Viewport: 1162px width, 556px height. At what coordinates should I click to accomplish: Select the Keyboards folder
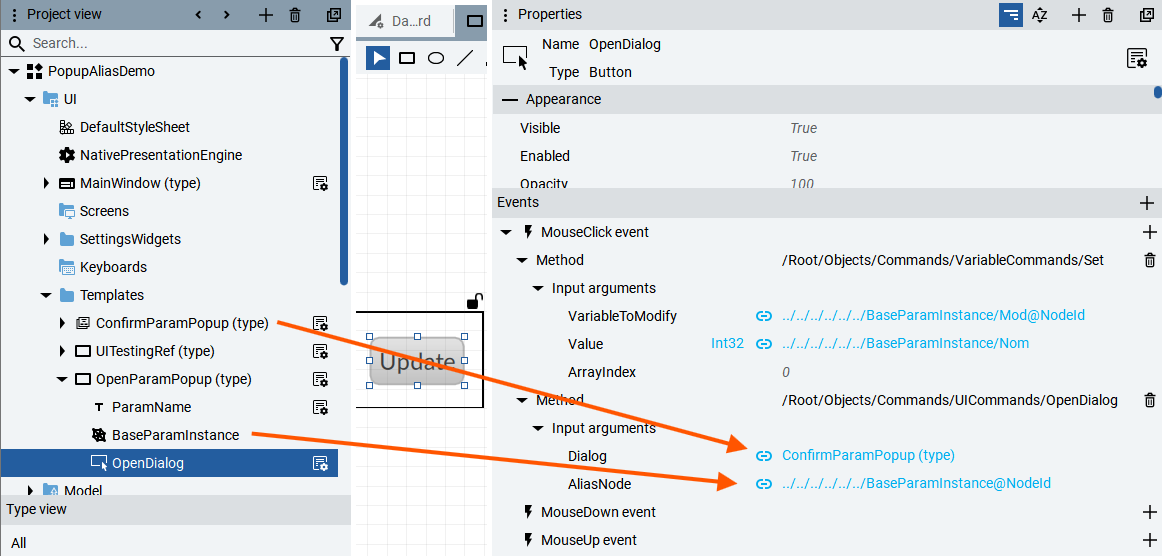coord(113,267)
